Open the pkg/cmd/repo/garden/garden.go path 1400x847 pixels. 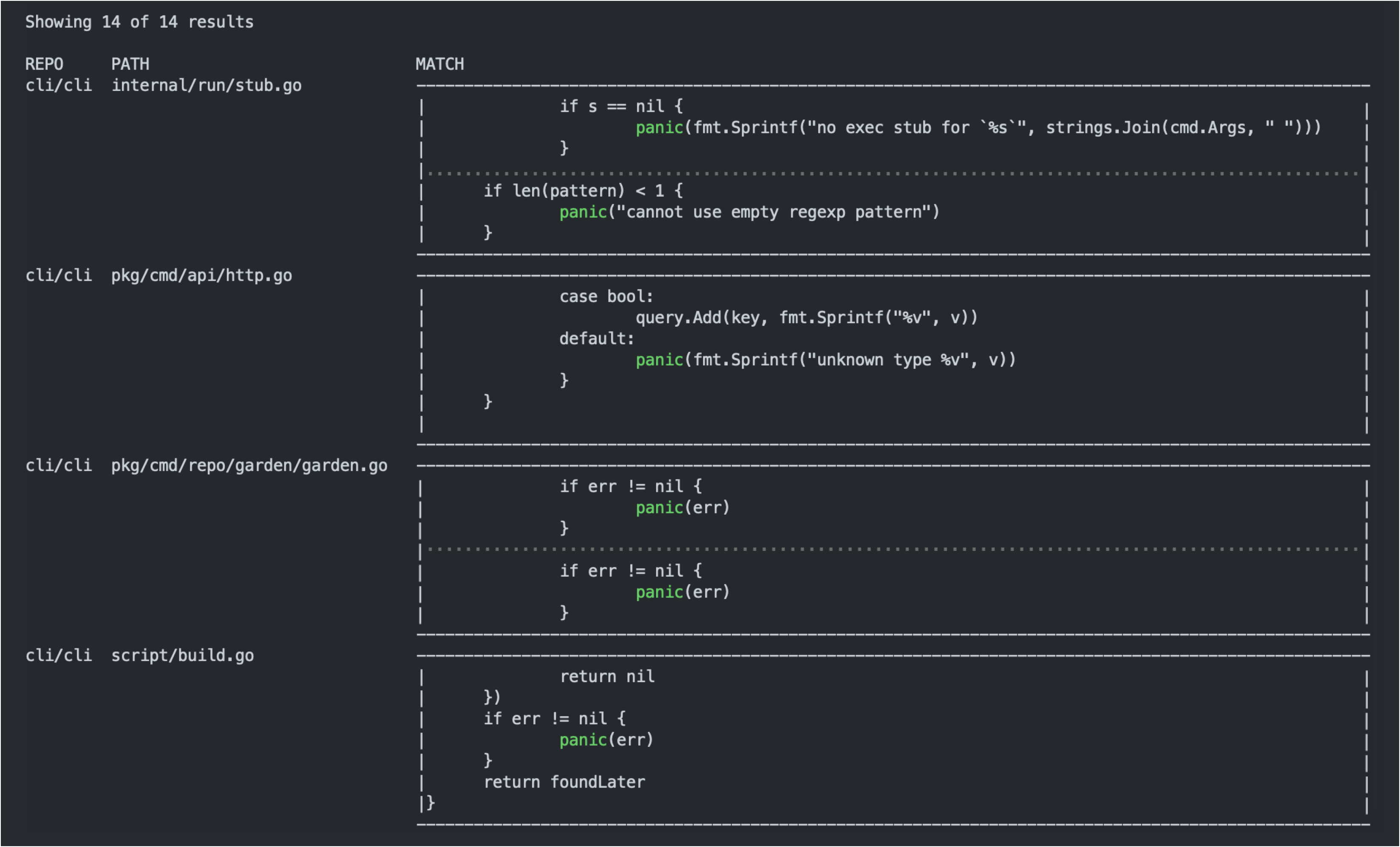point(249,465)
